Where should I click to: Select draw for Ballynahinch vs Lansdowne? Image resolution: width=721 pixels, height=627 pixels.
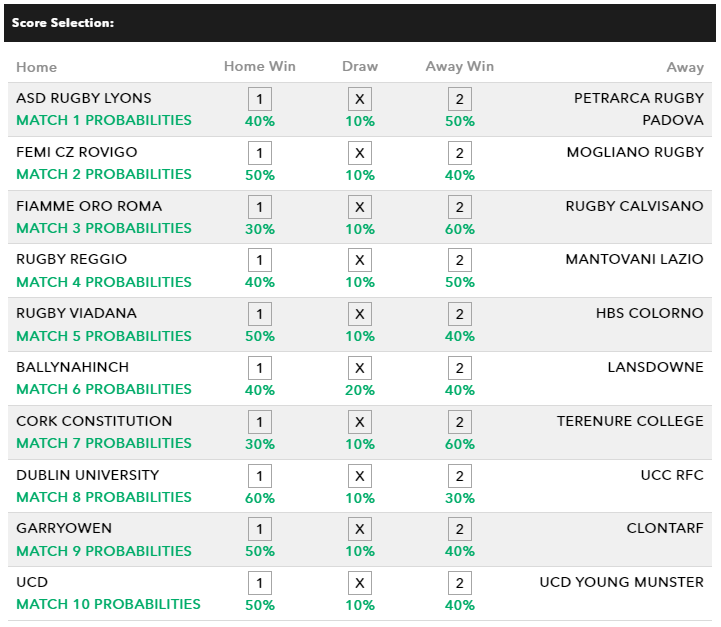pos(360,368)
